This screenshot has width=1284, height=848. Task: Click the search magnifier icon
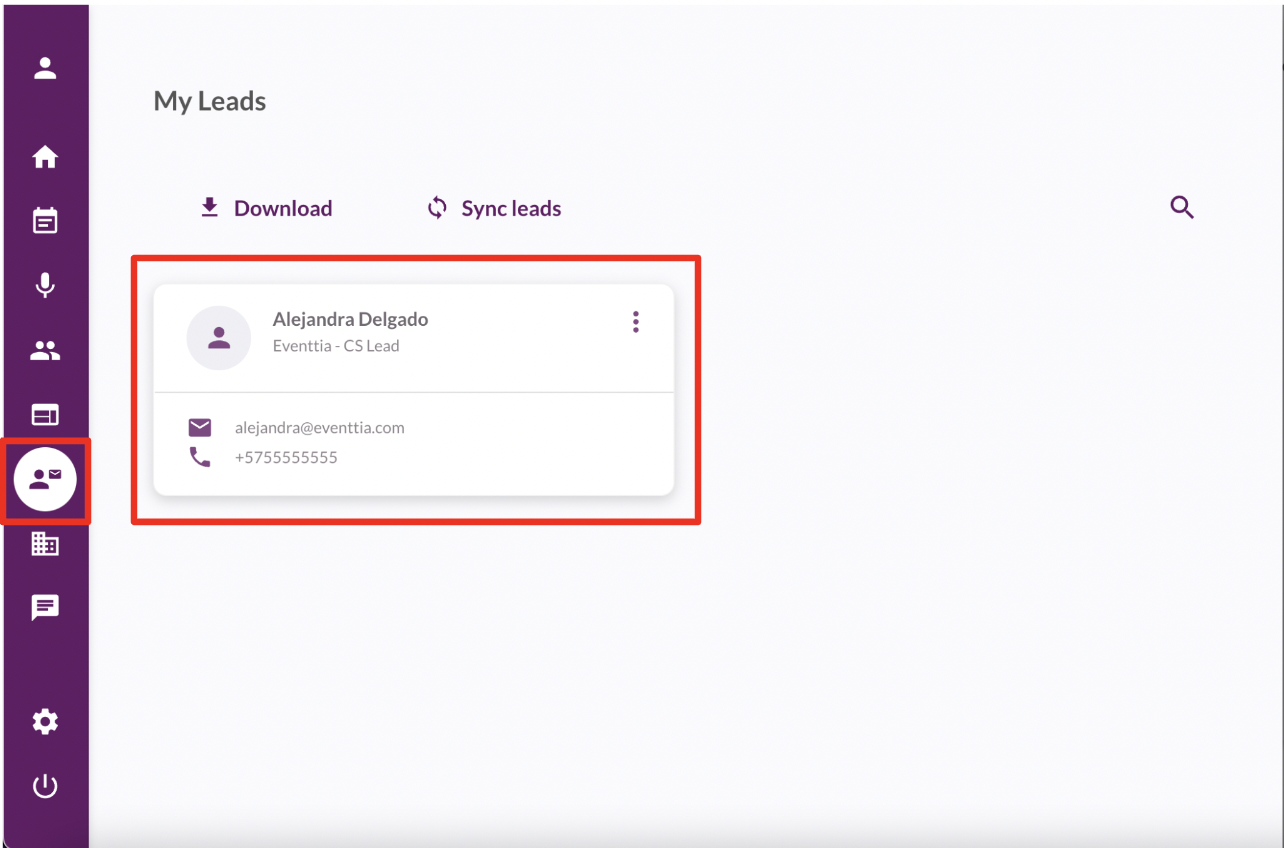(1182, 208)
